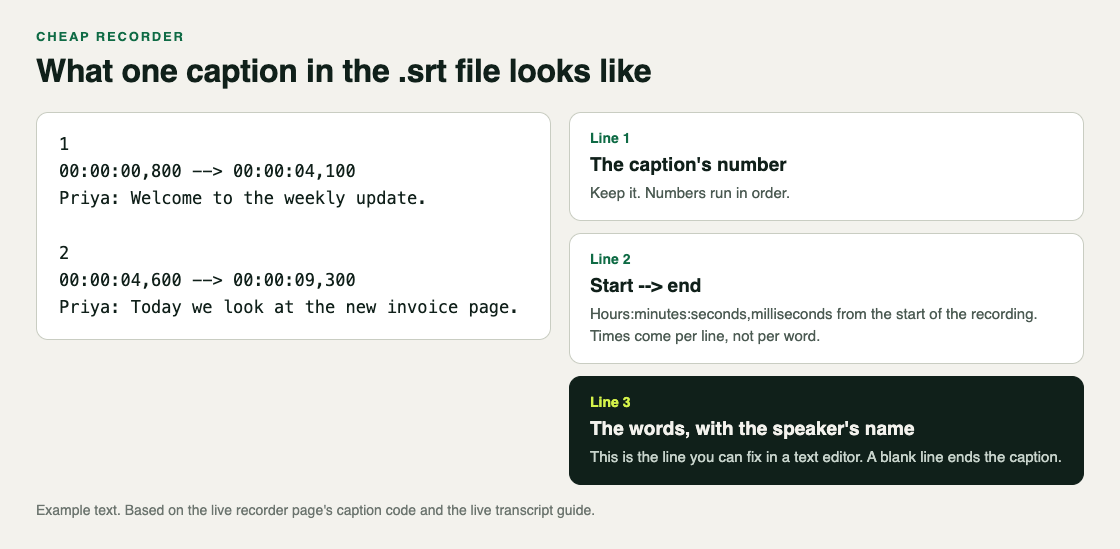1120x549 pixels.
Task: Click the 'Example text. Based on the live recorder' footnote
Action: point(315,511)
